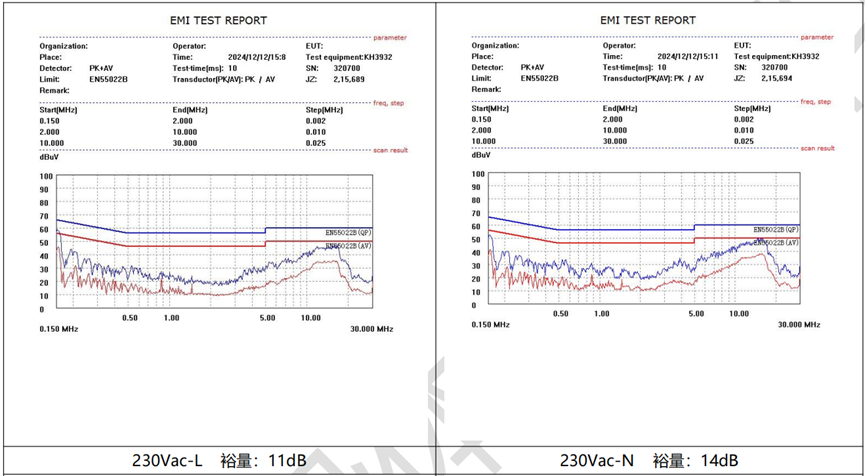Click JZ value 2,15,694

click(776, 78)
